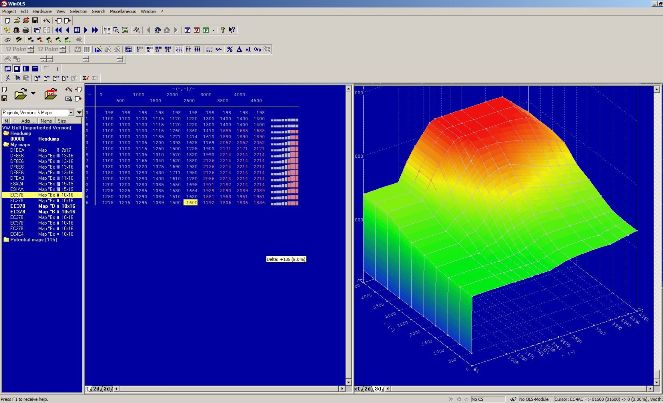Open the Hardware menu
Screen dimensions: 663x403
point(40,10)
